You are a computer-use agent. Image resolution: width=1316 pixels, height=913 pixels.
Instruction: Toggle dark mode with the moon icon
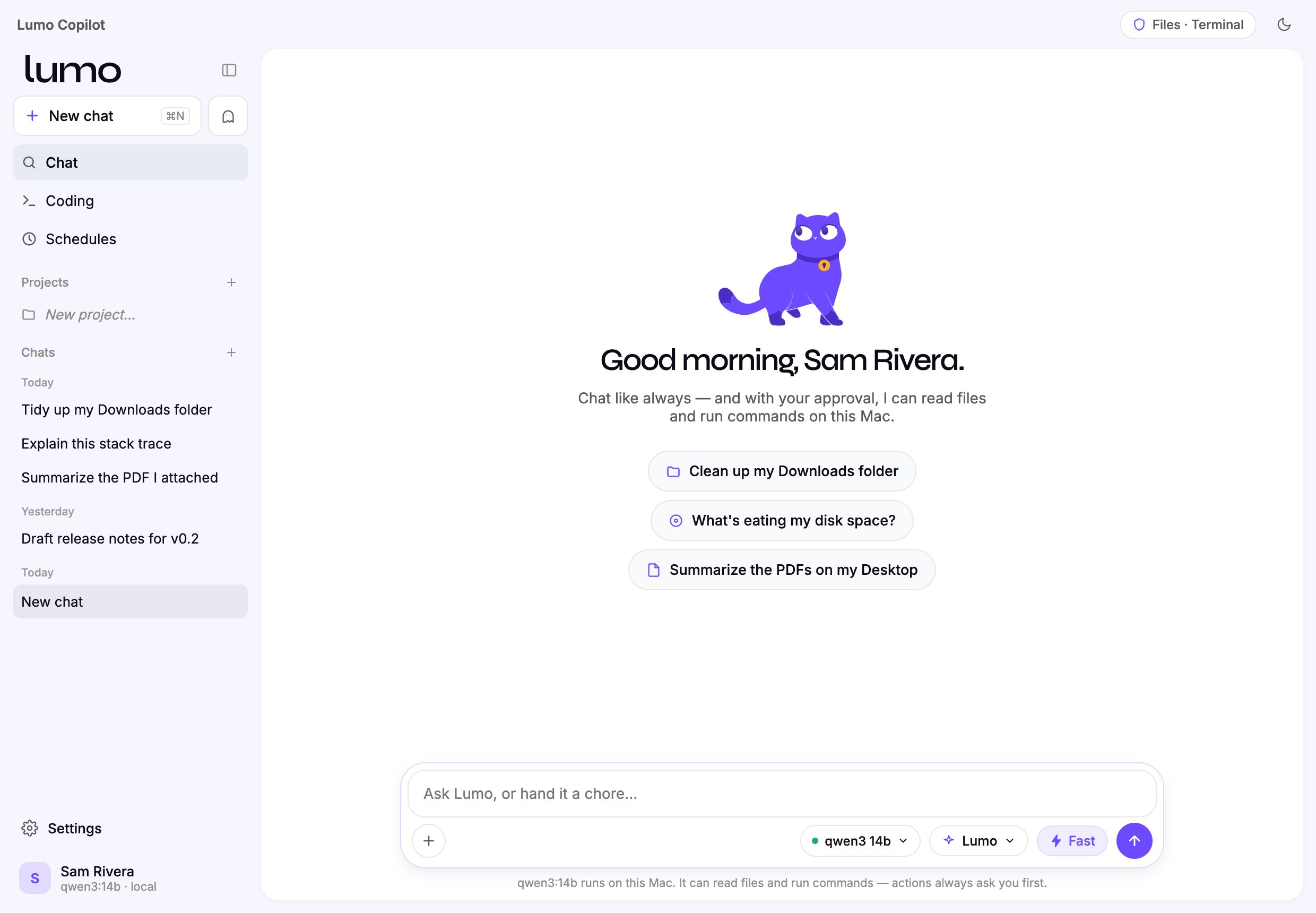[1284, 24]
